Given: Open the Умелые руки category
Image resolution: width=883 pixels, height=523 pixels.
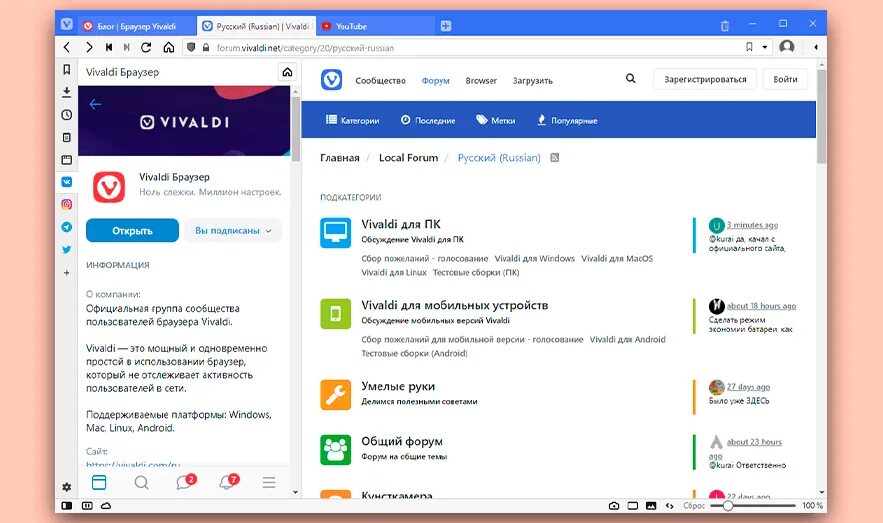Looking at the screenshot, I should point(398,386).
